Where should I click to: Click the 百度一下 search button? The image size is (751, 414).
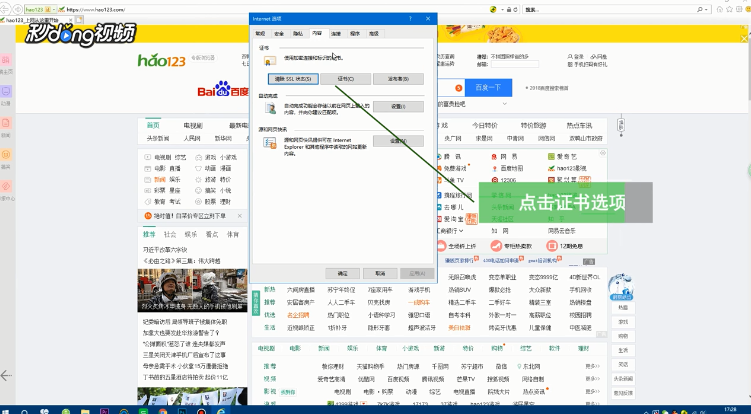488,88
